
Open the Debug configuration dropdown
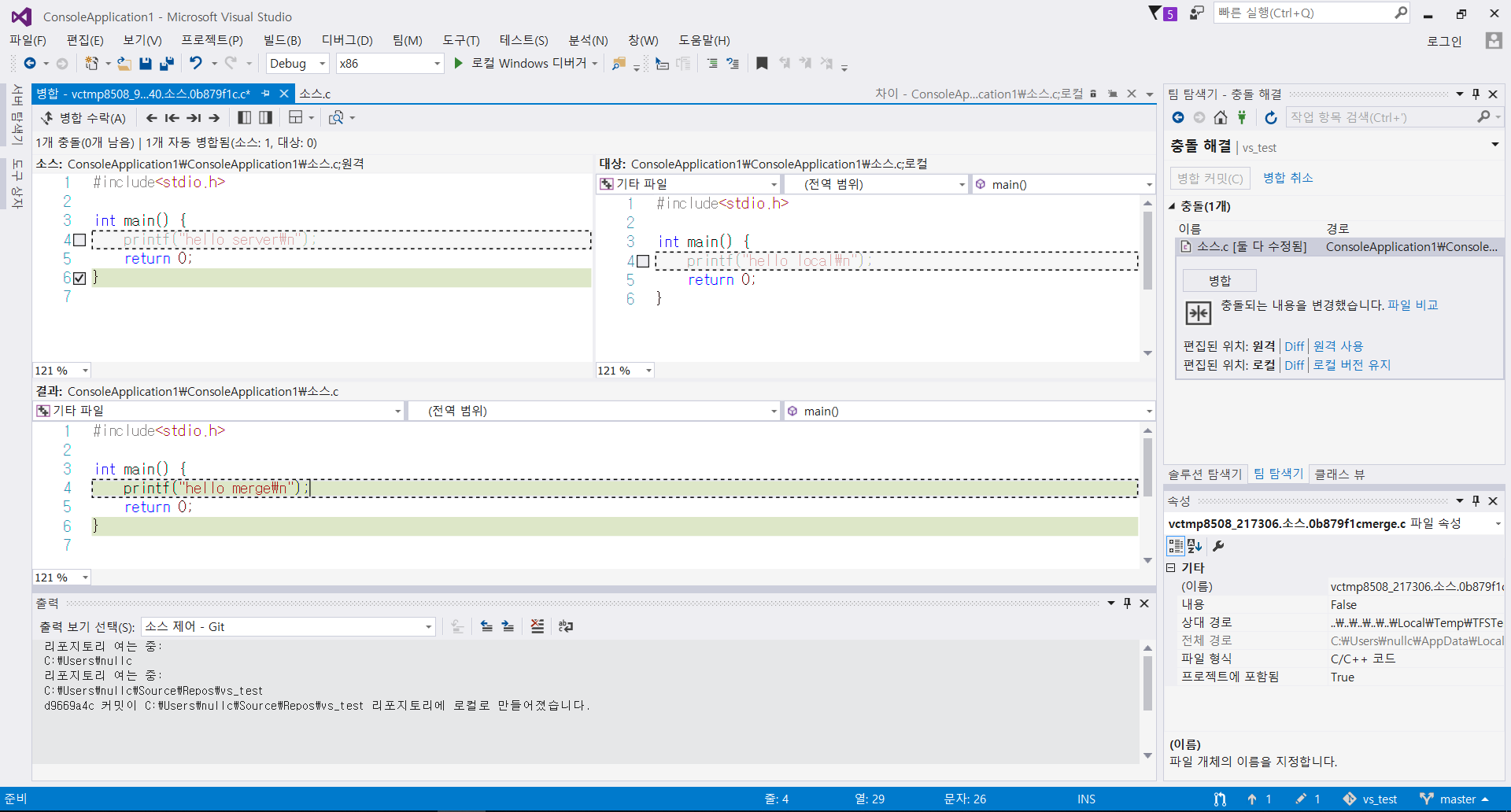coord(297,64)
